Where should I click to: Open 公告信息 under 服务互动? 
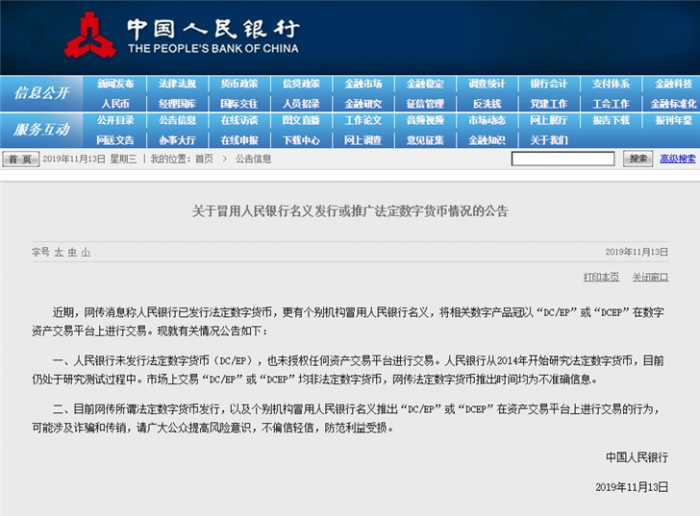tap(177, 120)
